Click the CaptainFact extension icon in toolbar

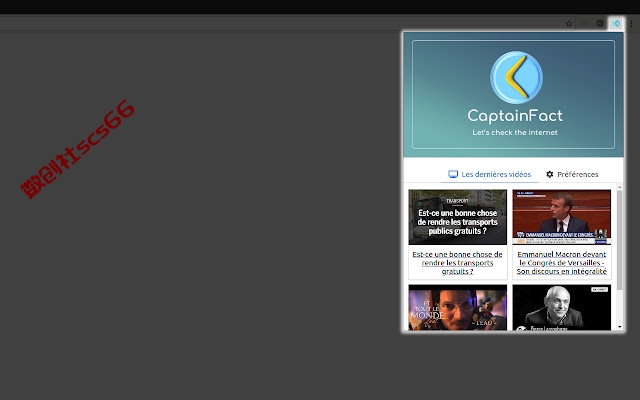(616, 24)
